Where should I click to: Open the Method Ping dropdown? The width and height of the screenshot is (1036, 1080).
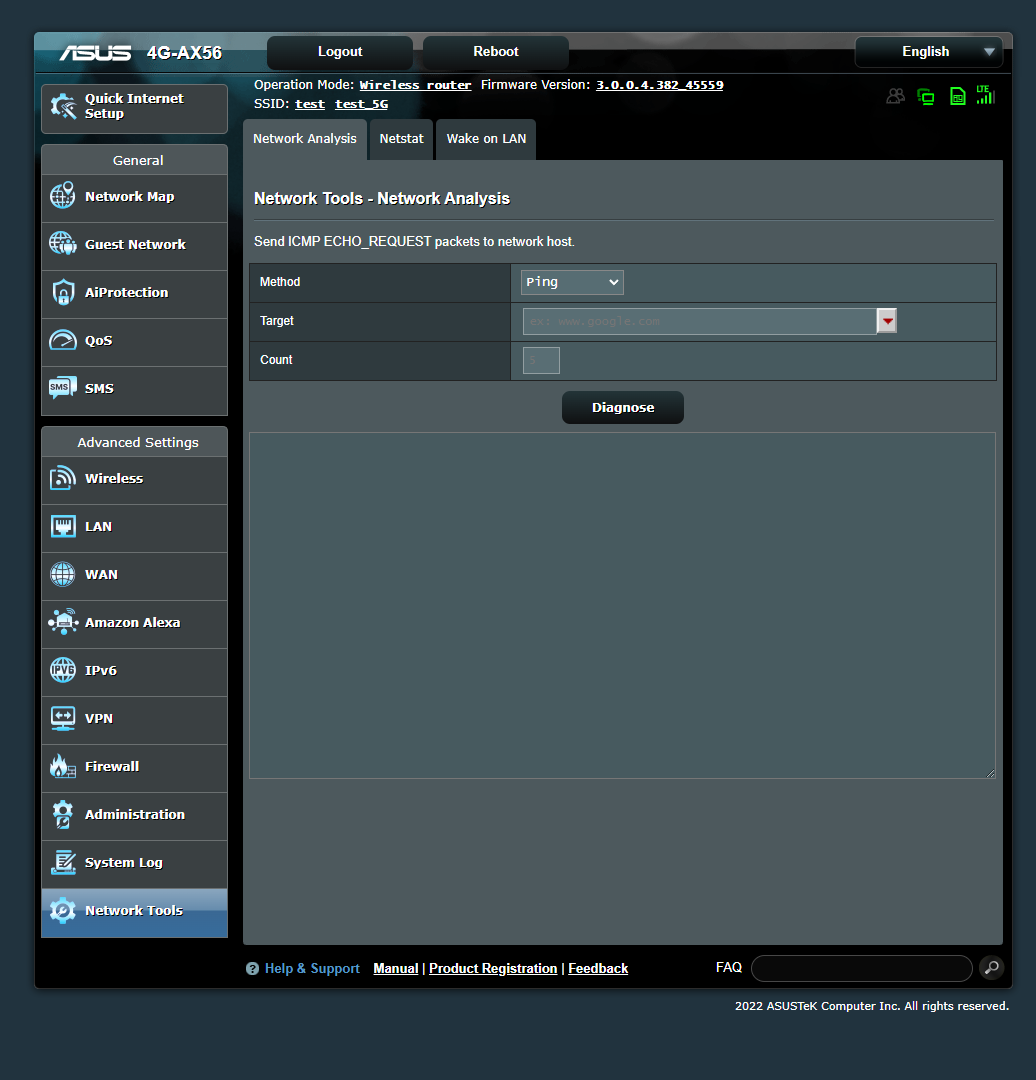572,282
